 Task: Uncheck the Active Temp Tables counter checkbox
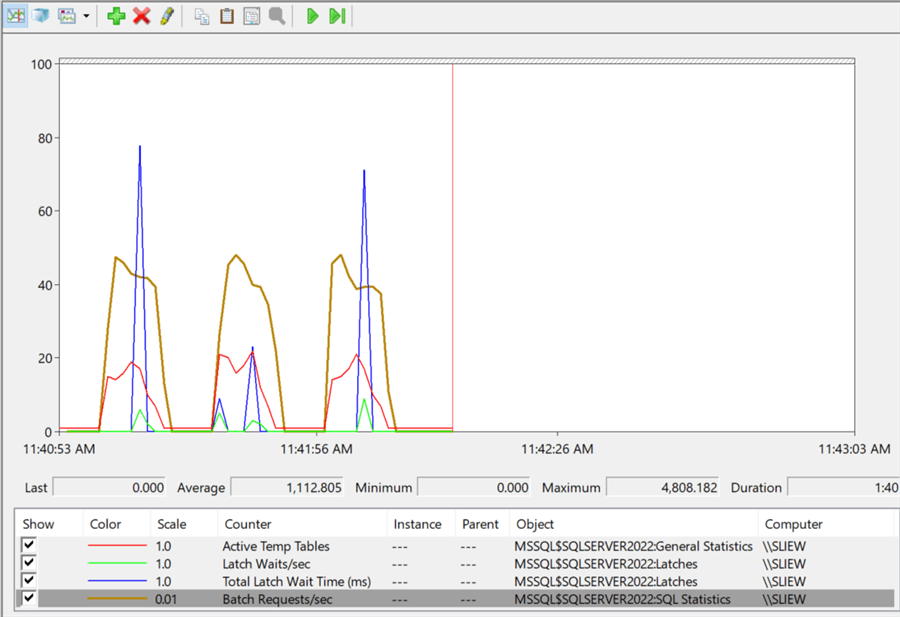click(x=29, y=545)
